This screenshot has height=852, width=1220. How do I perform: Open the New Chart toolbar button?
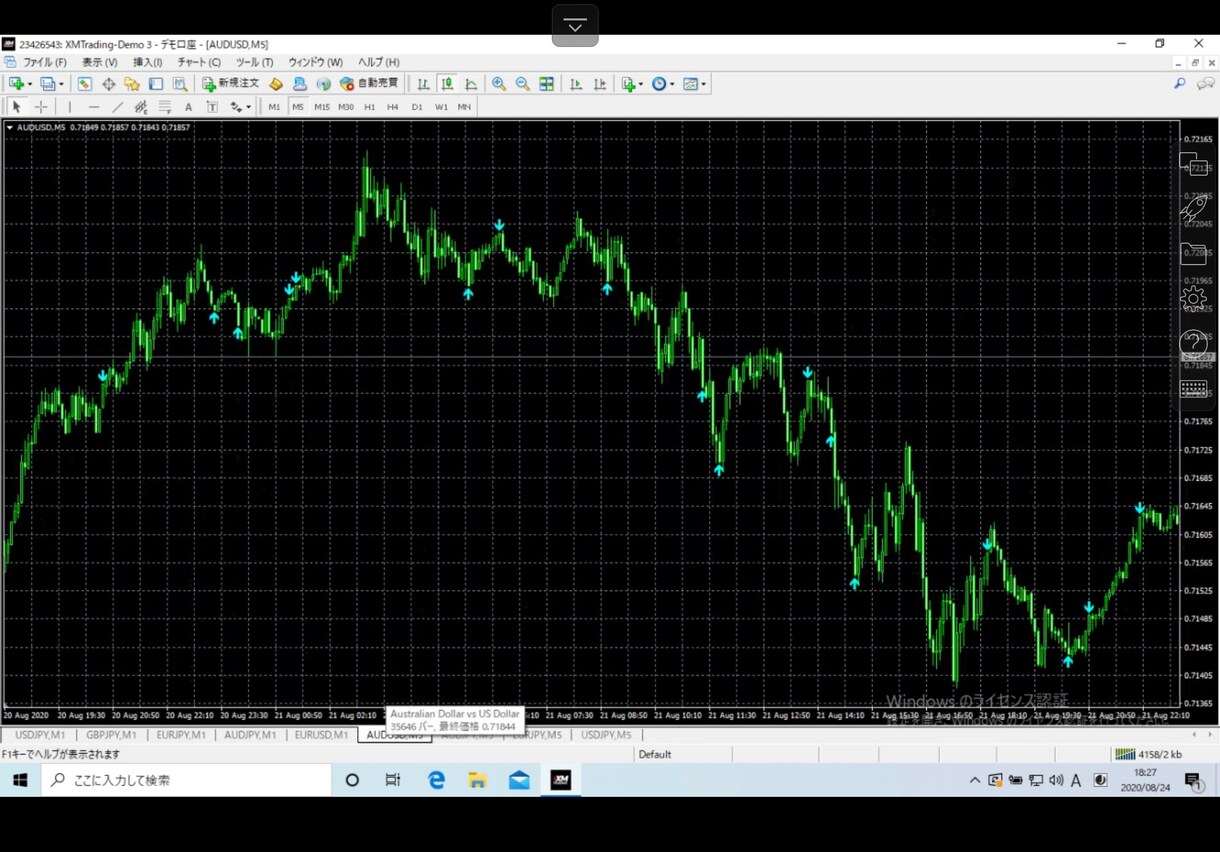(x=16, y=84)
